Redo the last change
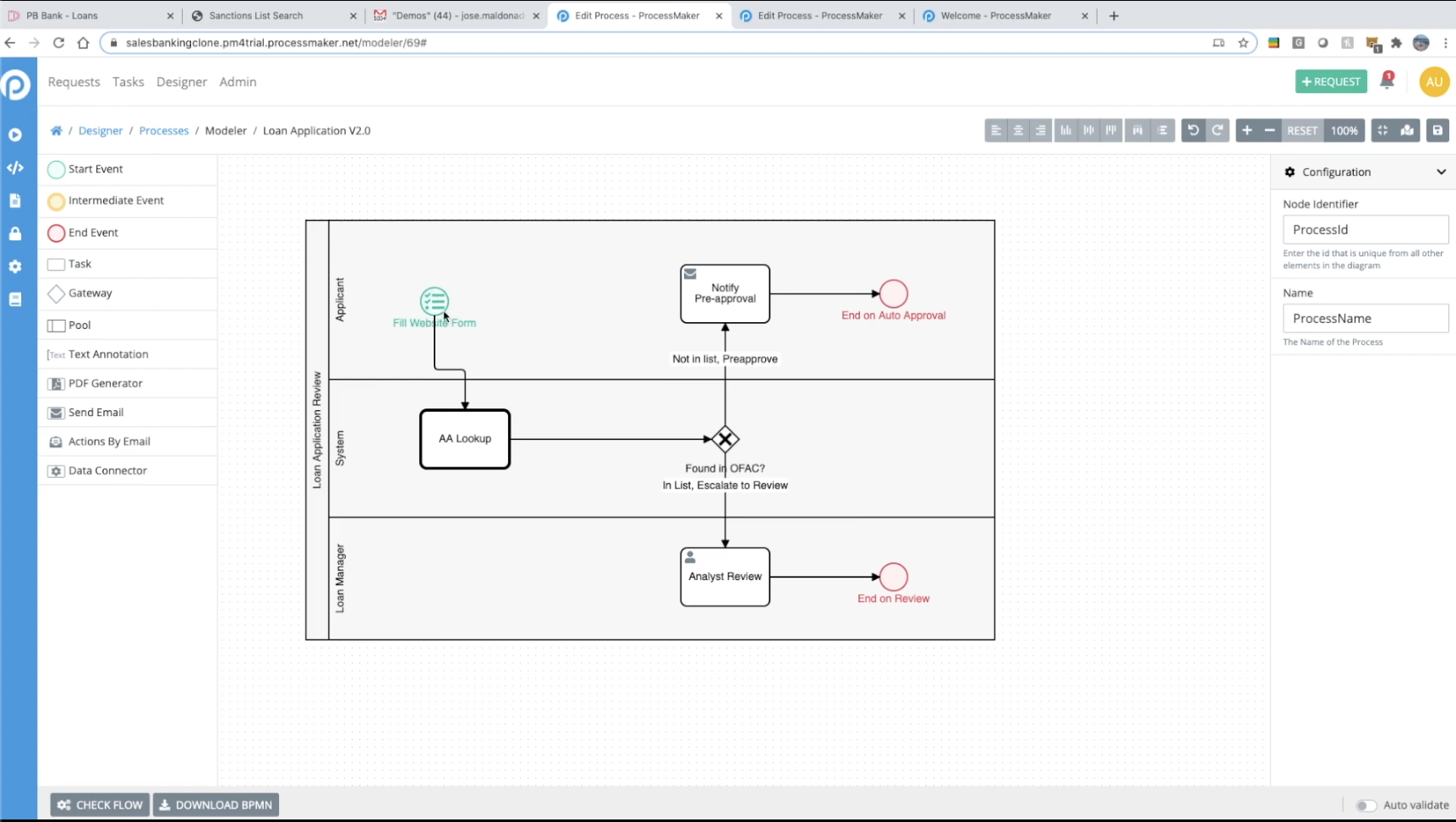This screenshot has width=1456, height=822. tap(1217, 130)
